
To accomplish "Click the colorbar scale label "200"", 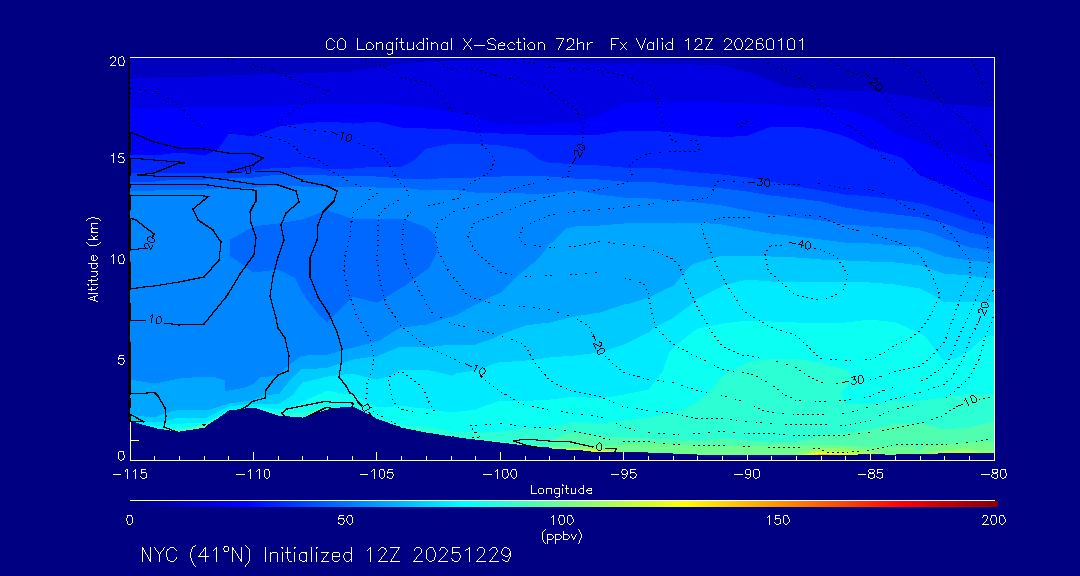I will click(x=994, y=520).
